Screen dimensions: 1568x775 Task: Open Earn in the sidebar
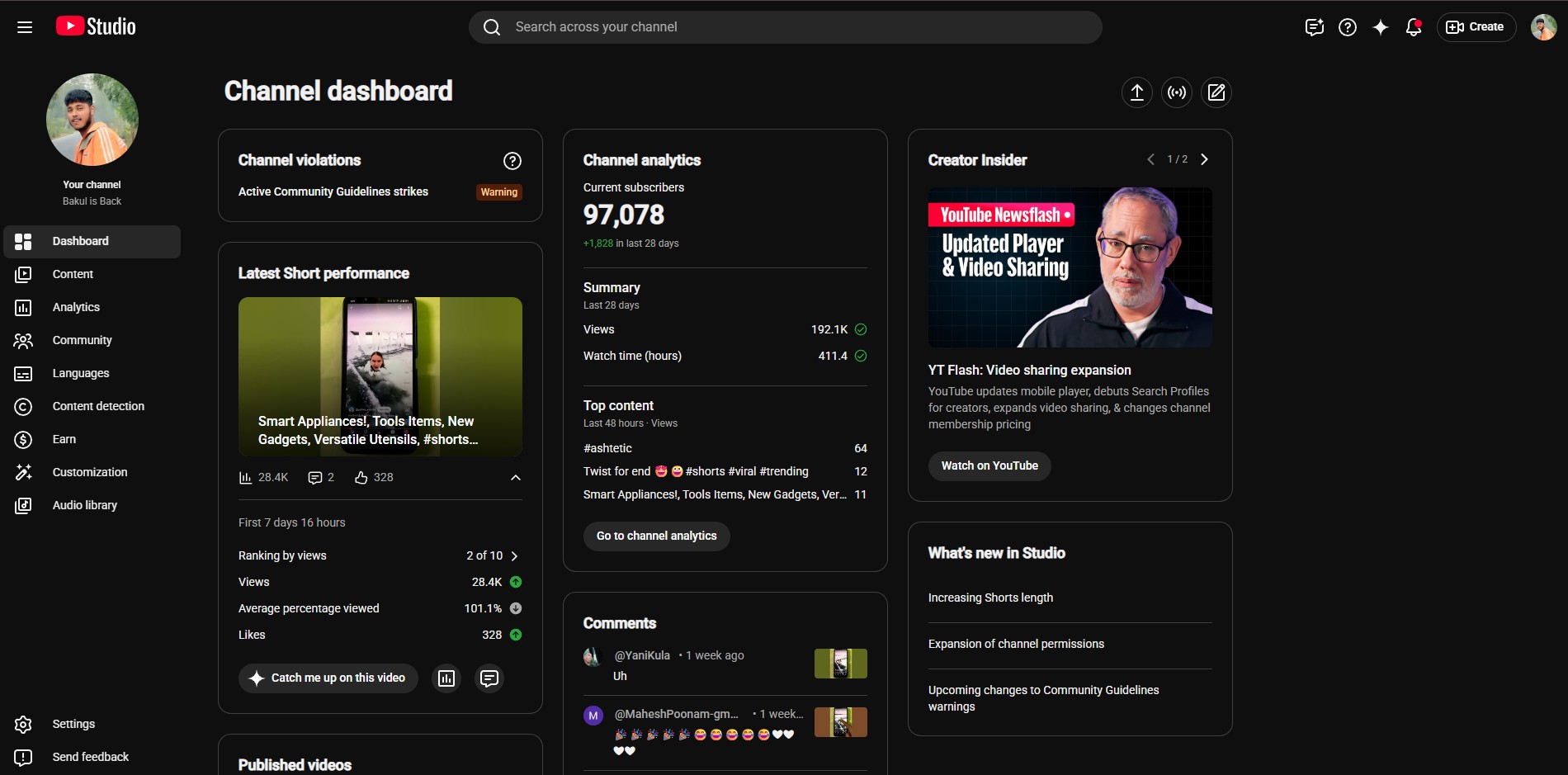coord(92,440)
